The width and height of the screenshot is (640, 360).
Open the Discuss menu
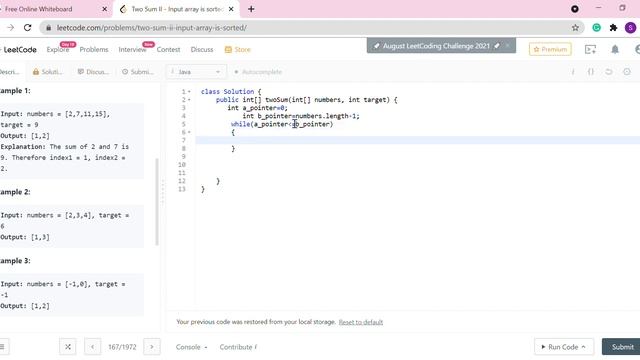(202, 49)
